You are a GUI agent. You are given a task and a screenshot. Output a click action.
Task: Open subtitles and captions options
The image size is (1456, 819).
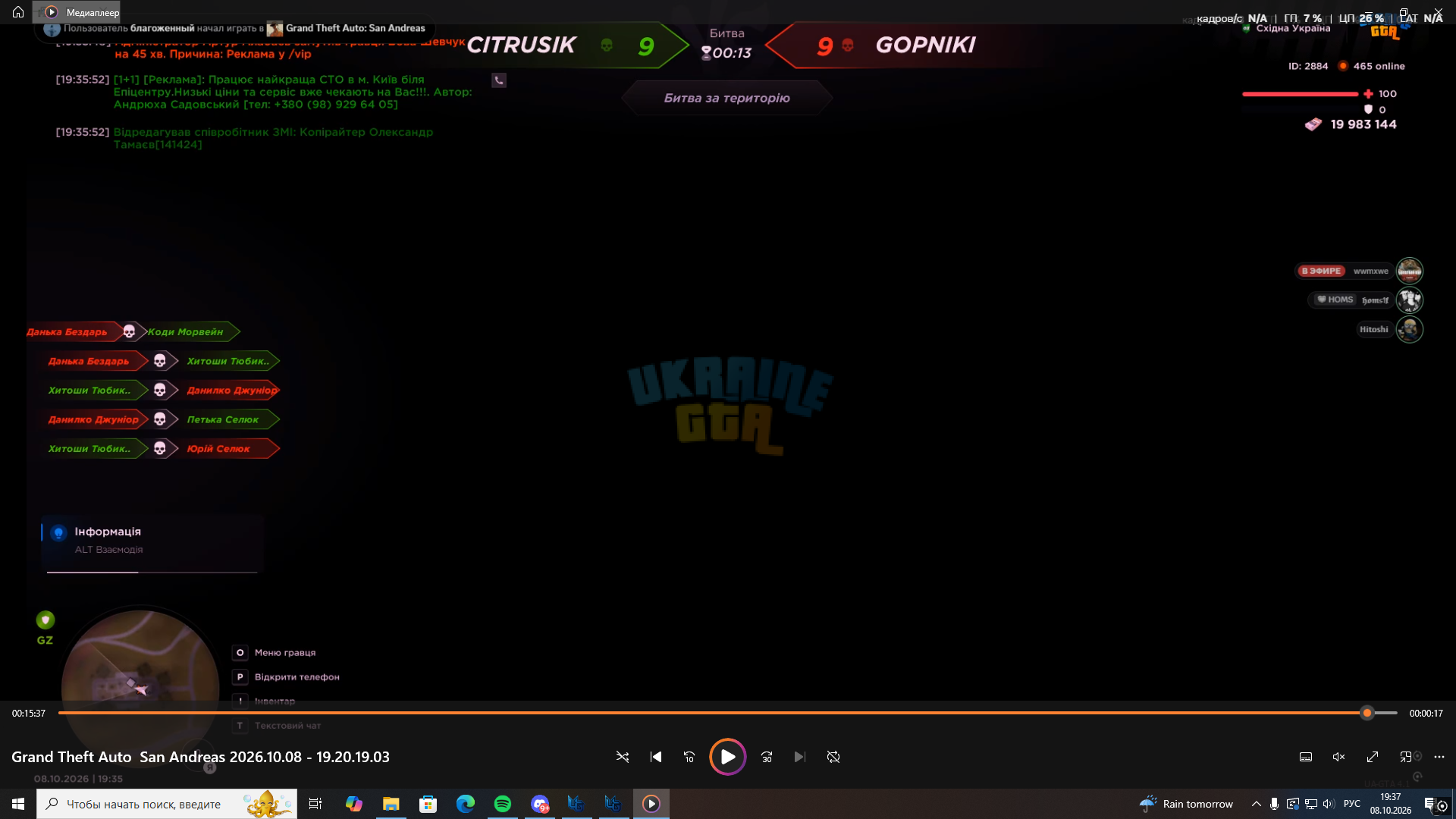point(1306,757)
